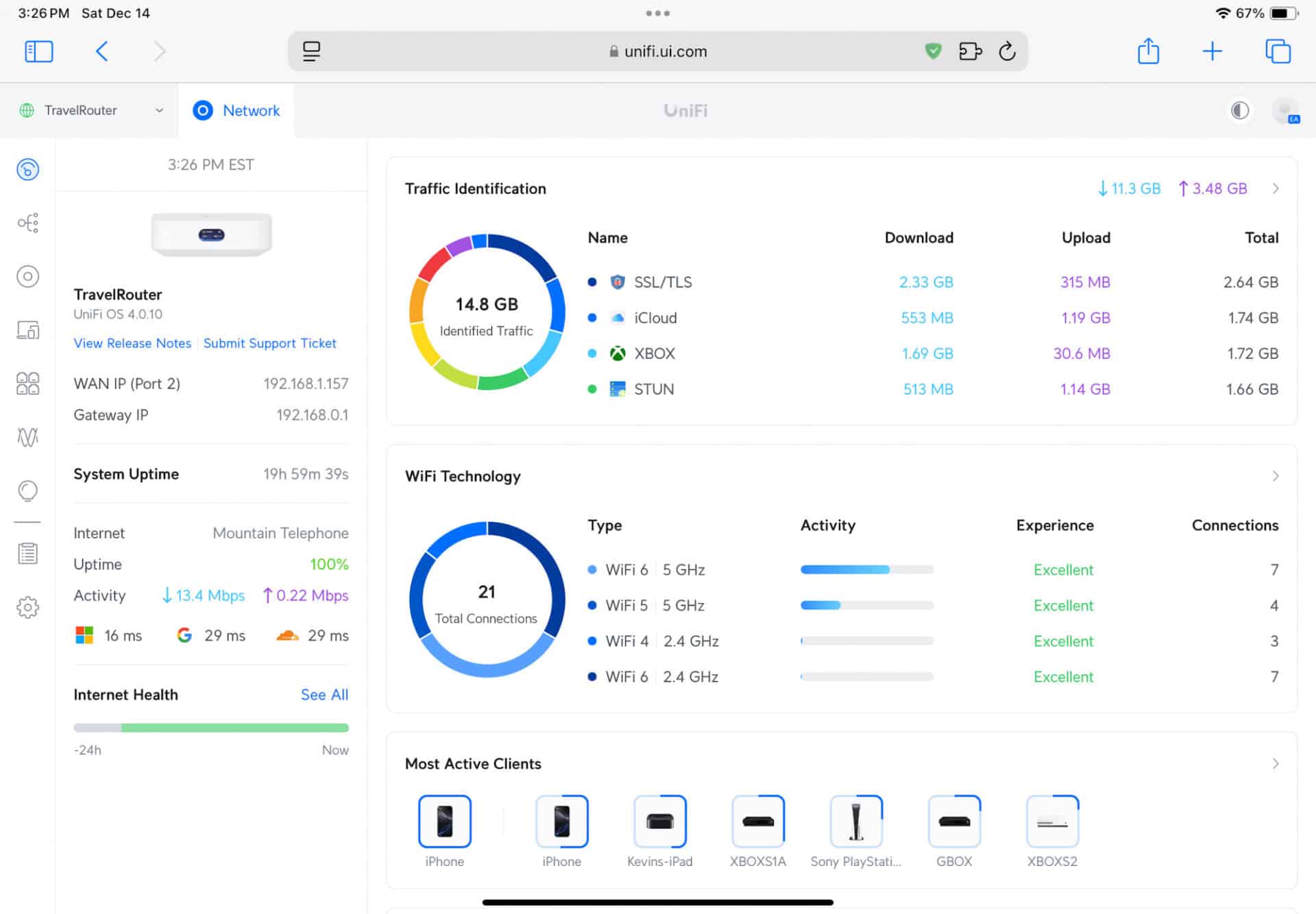This screenshot has width=1316, height=914.
Task: Select the WiFi 6 2.4 GHz row
Action: pos(933,676)
